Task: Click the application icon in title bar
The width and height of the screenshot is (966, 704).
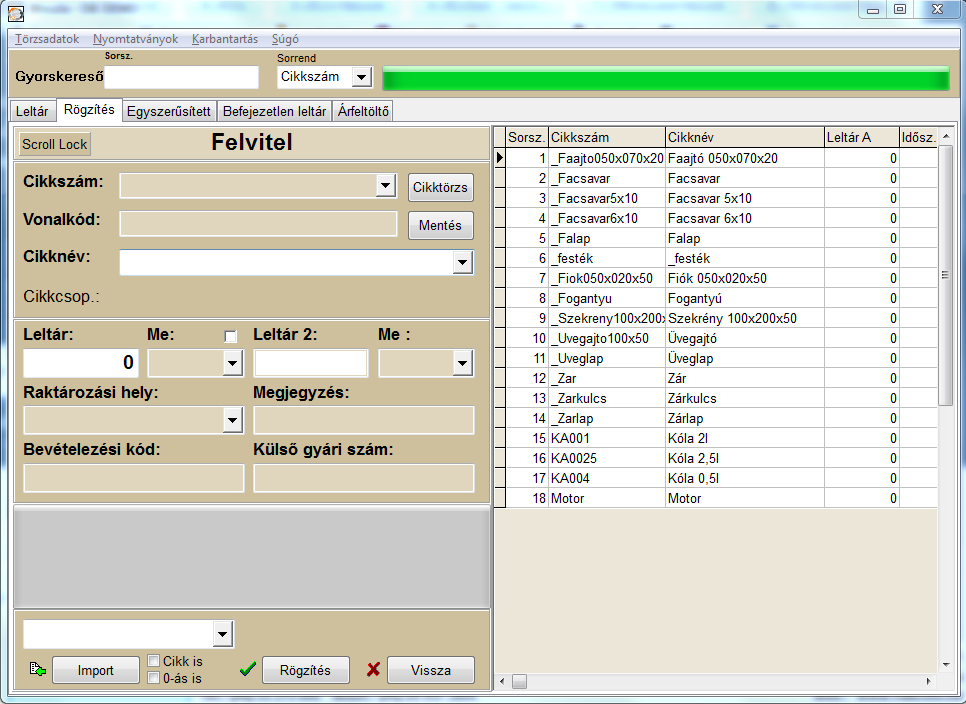Action: point(16,13)
